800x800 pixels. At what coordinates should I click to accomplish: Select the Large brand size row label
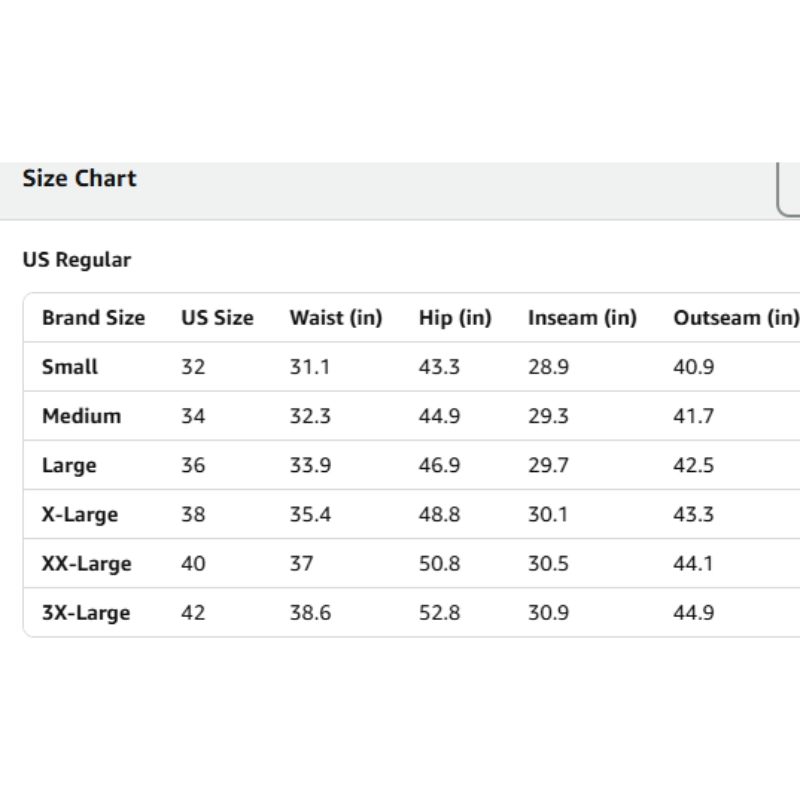(x=69, y=465)
